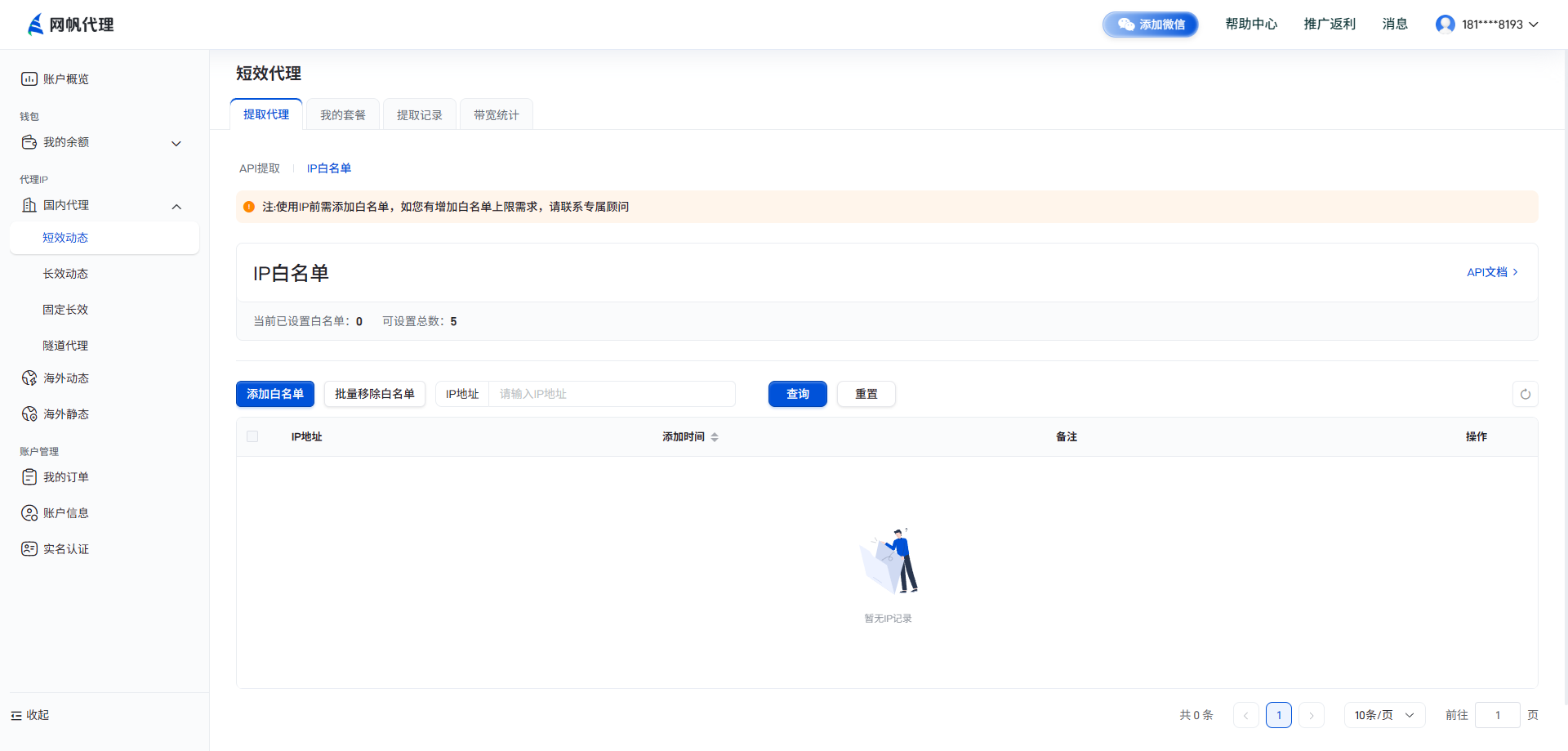Click the 当前已设置白名单: 0 text

(308, 321)
